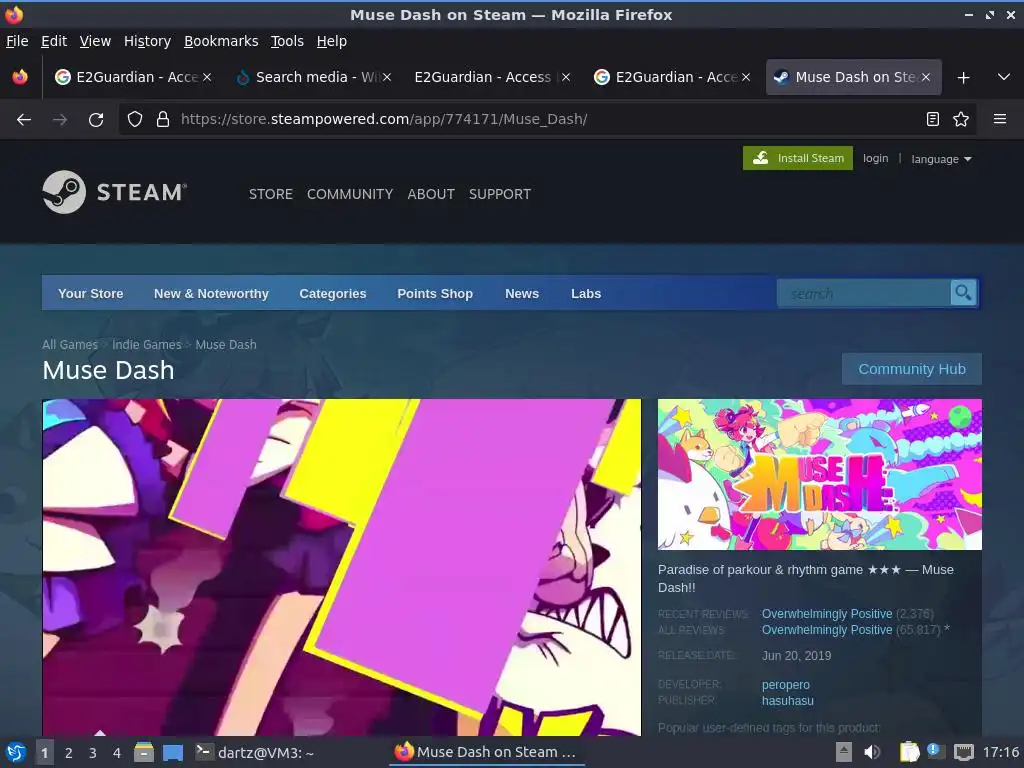Open Firefox View pinned icon
The image size is (1024, 768).
[x=20, y=77]
